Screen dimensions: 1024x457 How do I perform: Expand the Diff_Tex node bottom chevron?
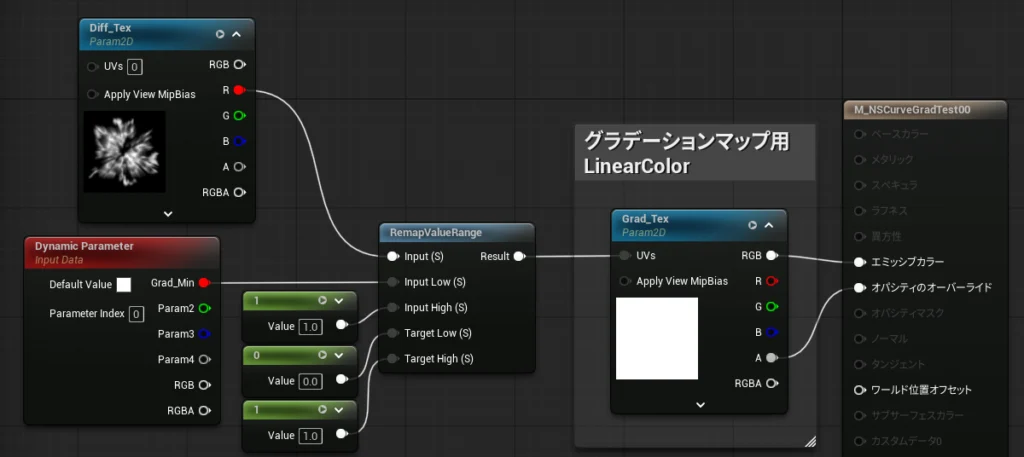(x=167, y=213)
